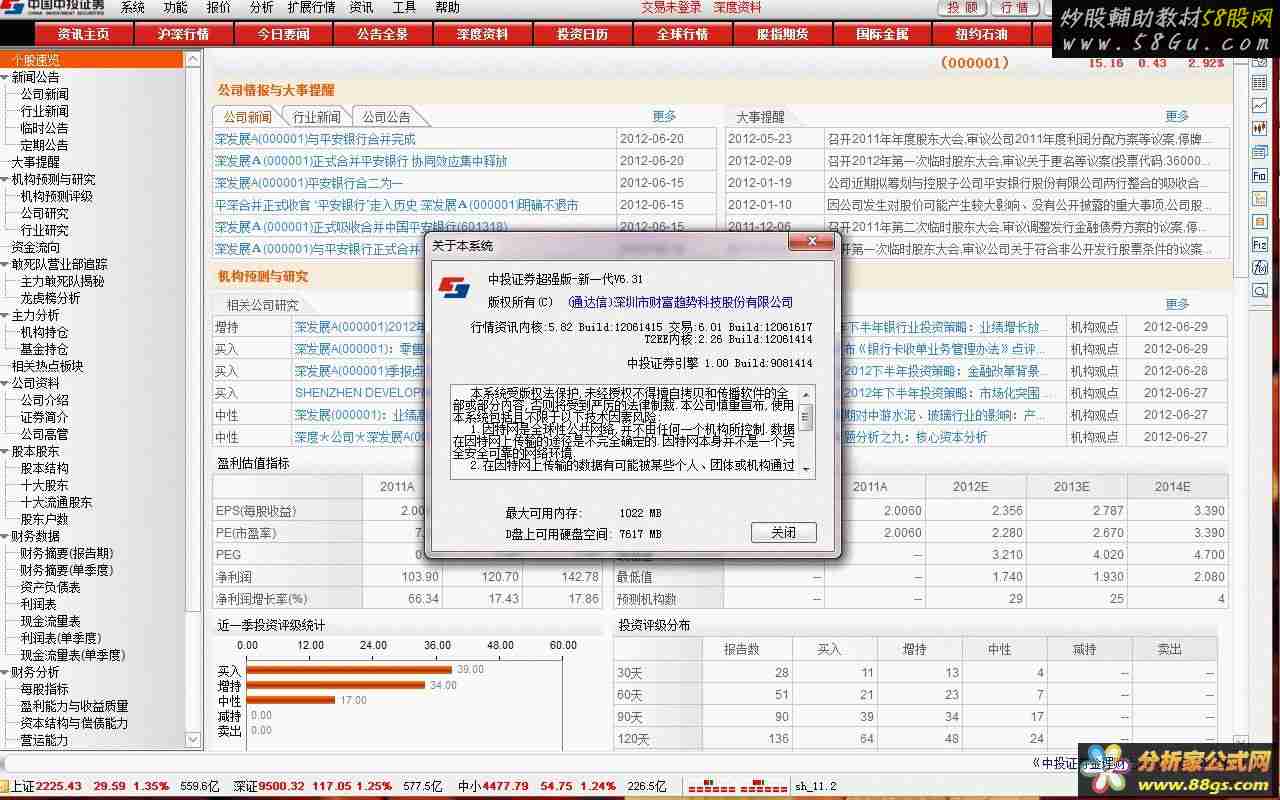Image resolution: width=1280 pixels, height=800 pixels.
Task: Collapse the 主力分析 tree node
Action: (x=5, y=315)
